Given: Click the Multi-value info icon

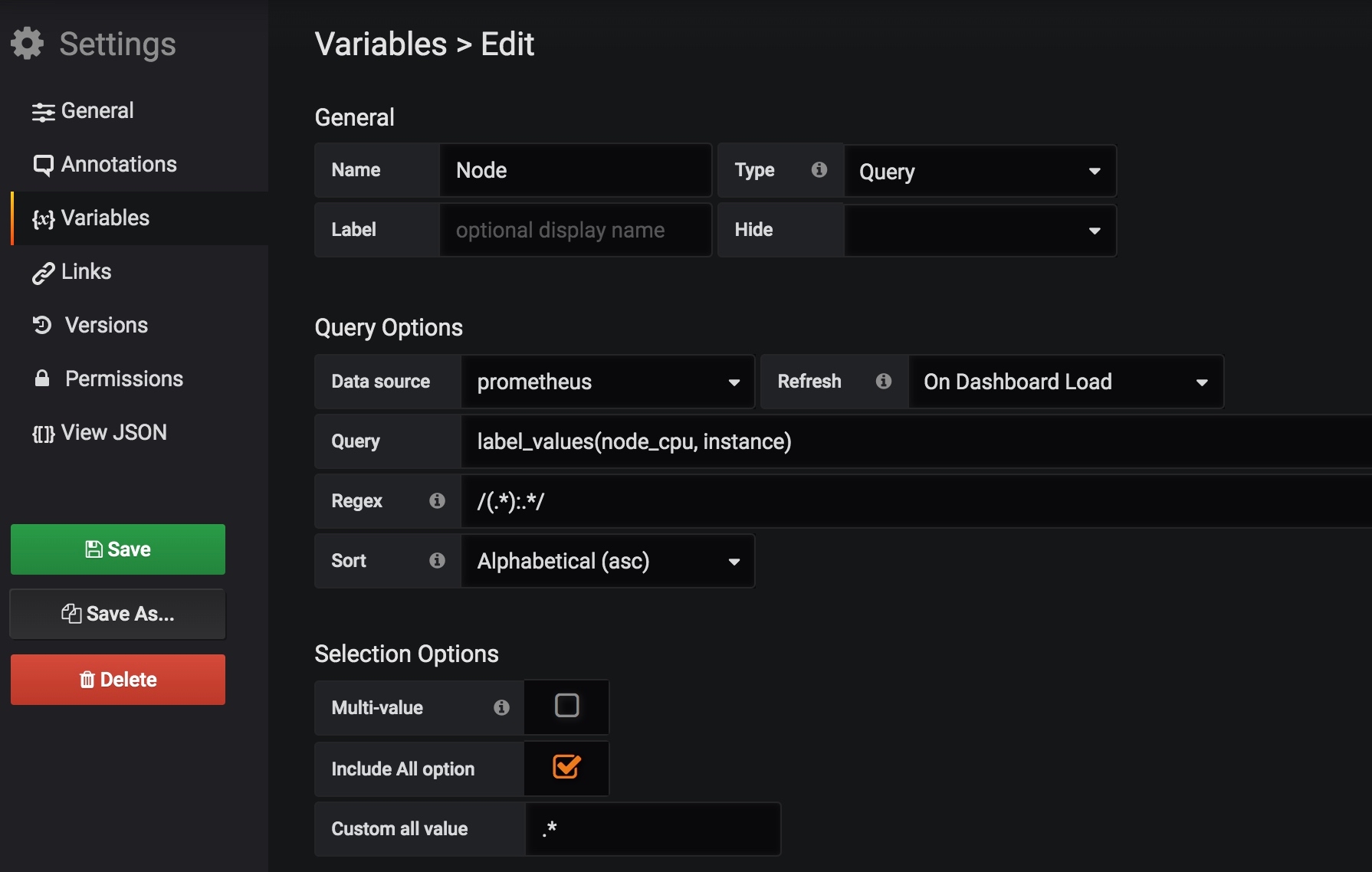Looking at the screenshot, I should click(501, 707).
